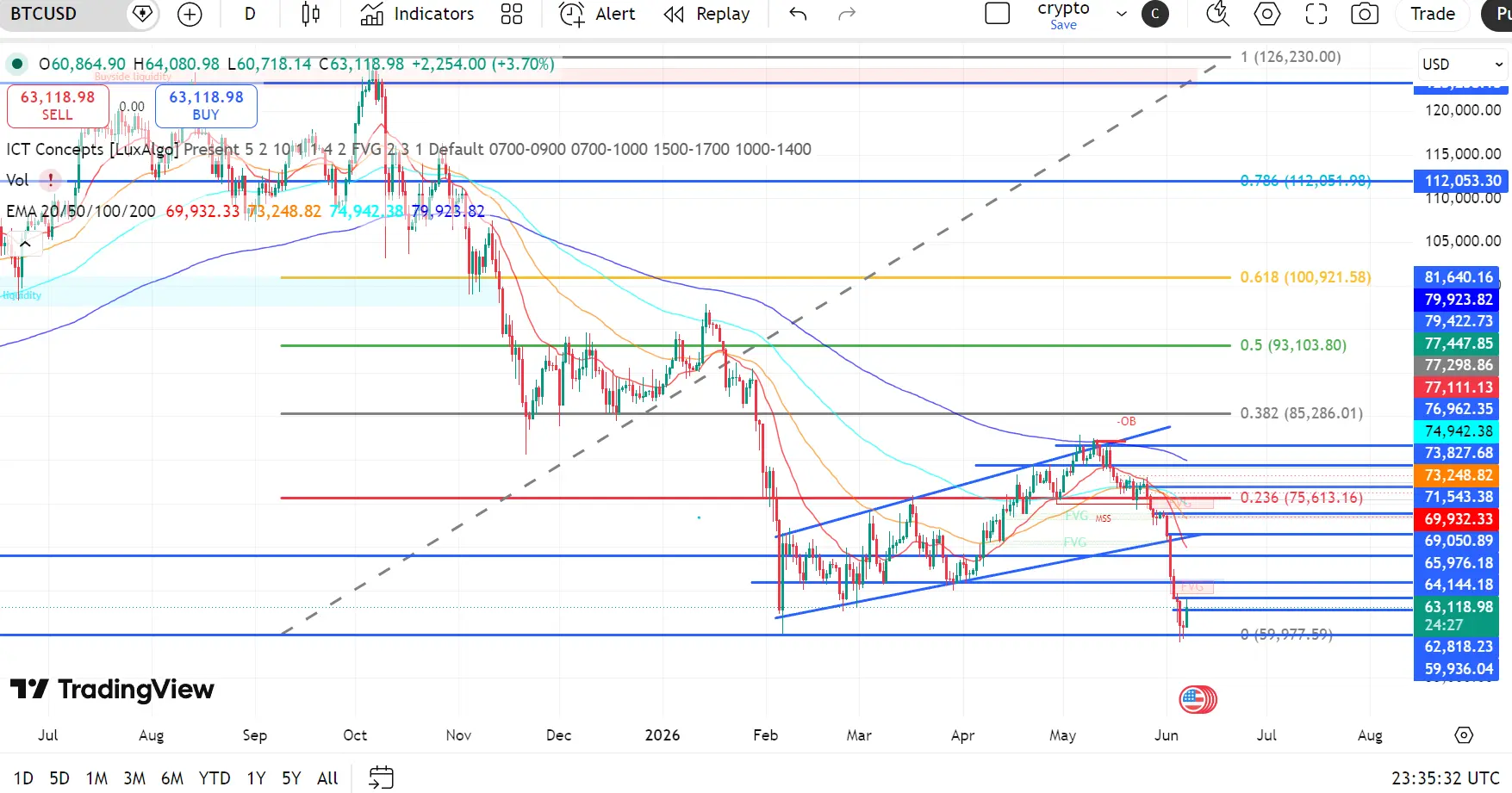Open the BTCUSD symbol search
The width and height of the screenshot is (1512, 793).
click(x=43, y=14)
